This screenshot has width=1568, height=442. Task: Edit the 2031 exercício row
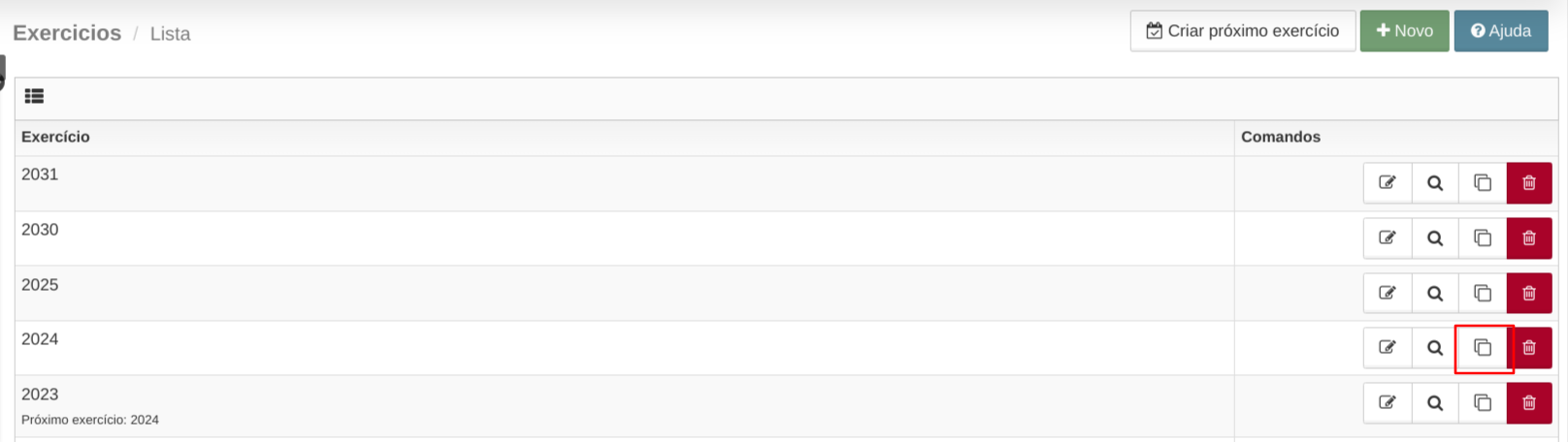[1388, 183]
